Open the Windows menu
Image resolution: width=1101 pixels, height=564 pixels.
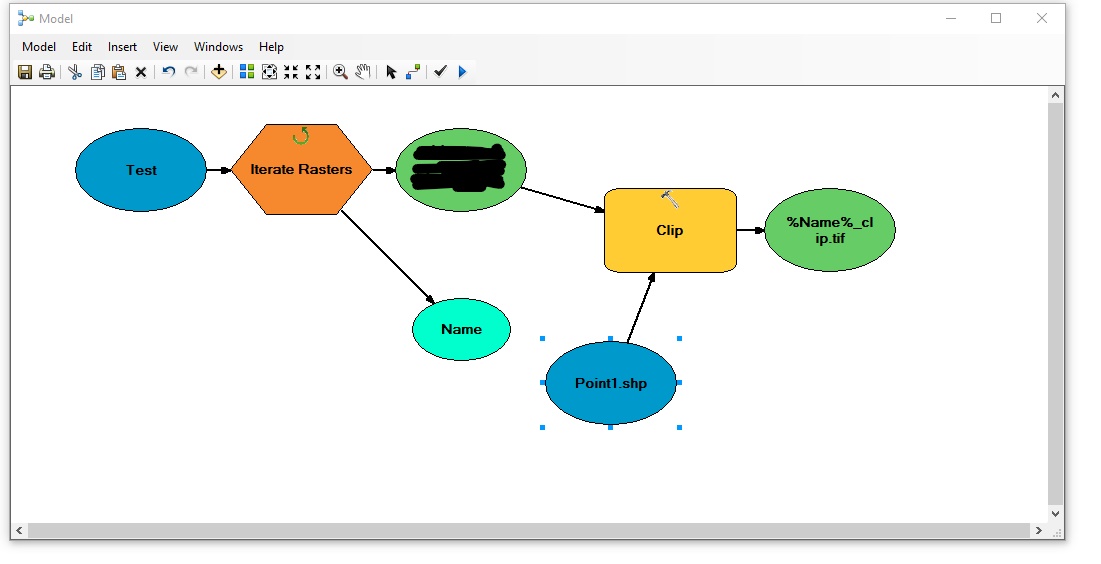tap(218, 47)
